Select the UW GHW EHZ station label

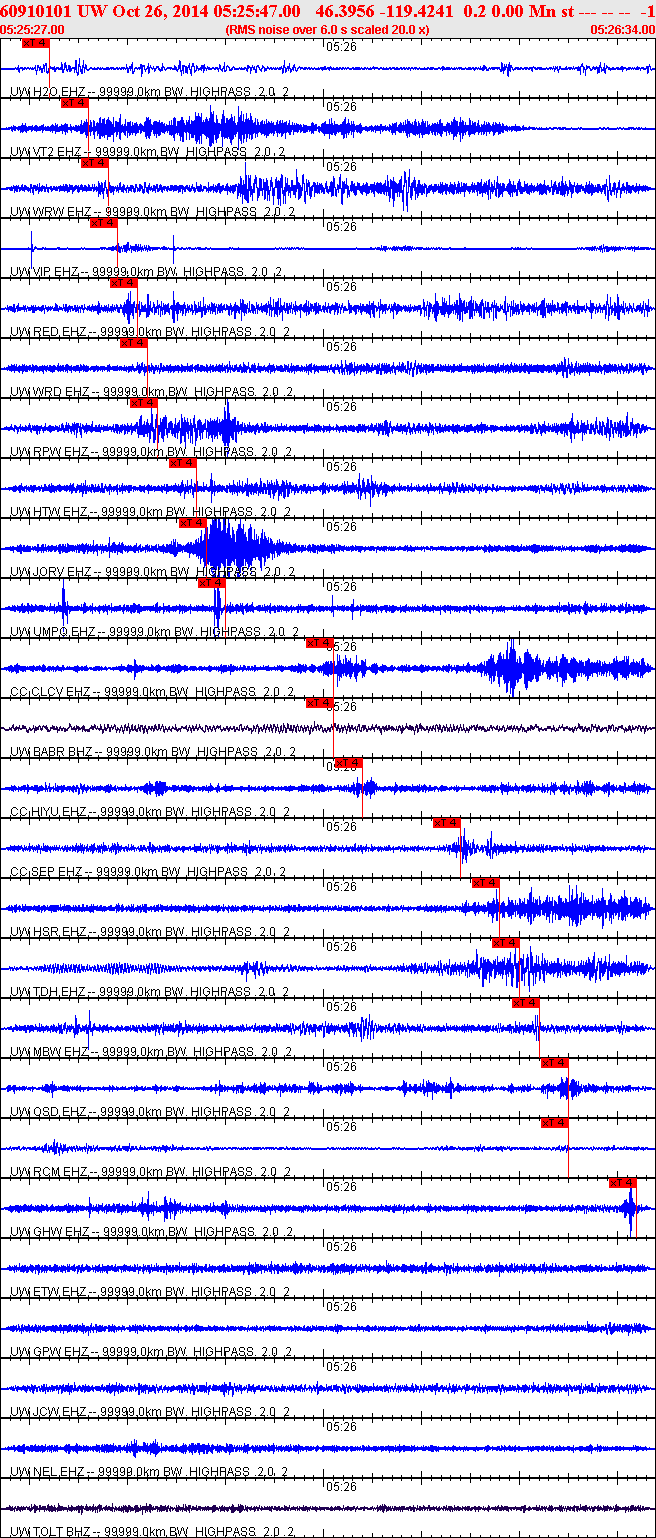(150, 1232)
